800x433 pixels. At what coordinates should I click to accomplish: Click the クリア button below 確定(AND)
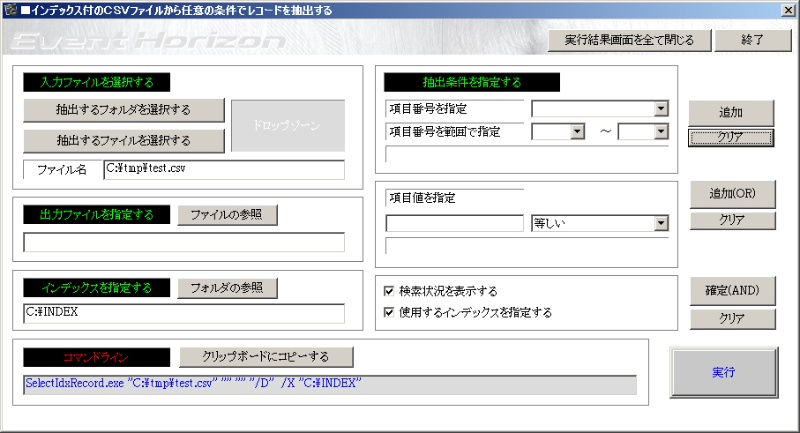tap(733, 319)
